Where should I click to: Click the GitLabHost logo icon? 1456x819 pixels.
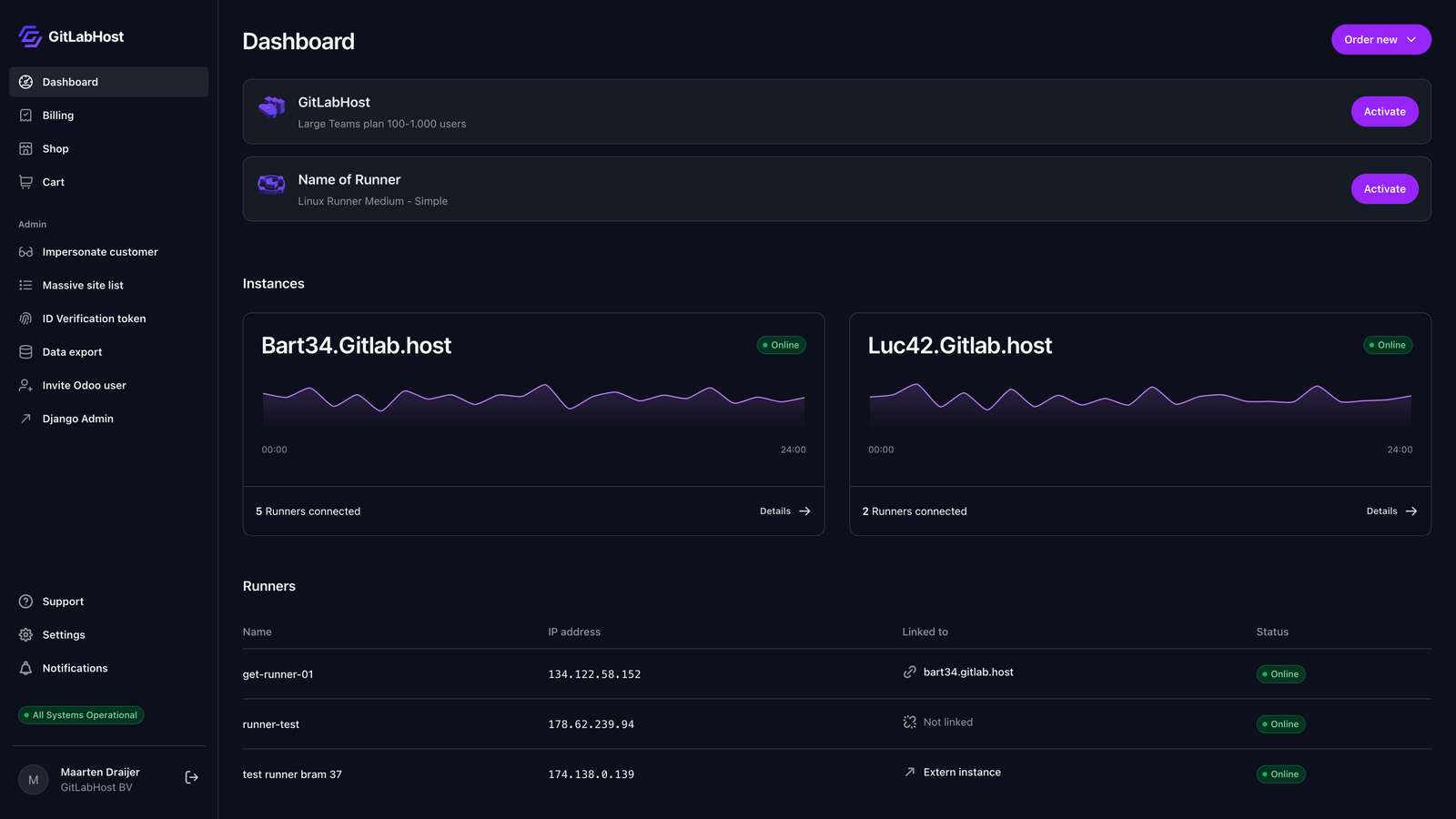[x=30, y=36]
